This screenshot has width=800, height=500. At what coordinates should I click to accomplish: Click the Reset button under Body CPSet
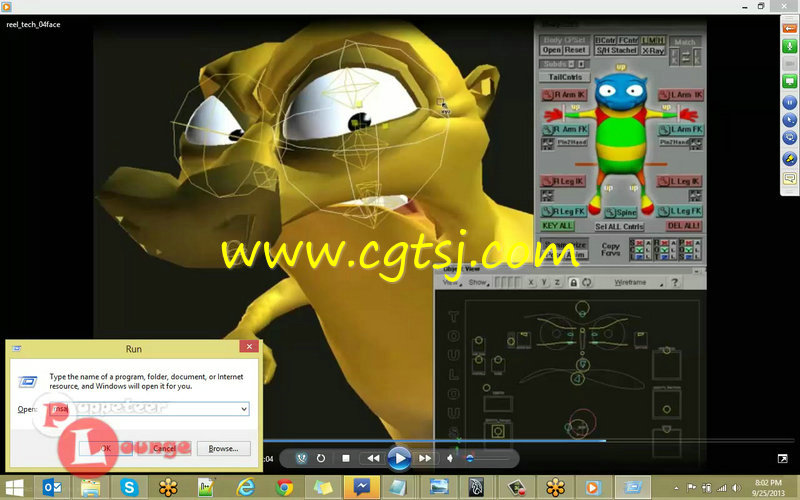click(x=575, y=50)
